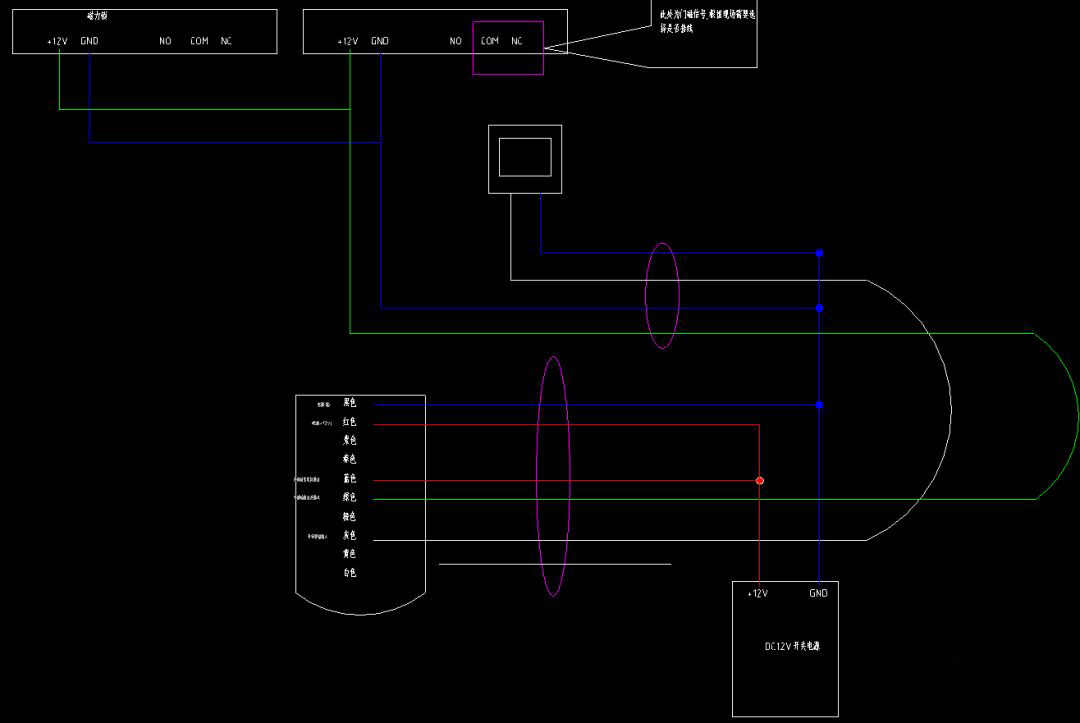Click the NO terminal on the left lock block
This screenshot has height=723, width=1080.
[x=165, y=41]
